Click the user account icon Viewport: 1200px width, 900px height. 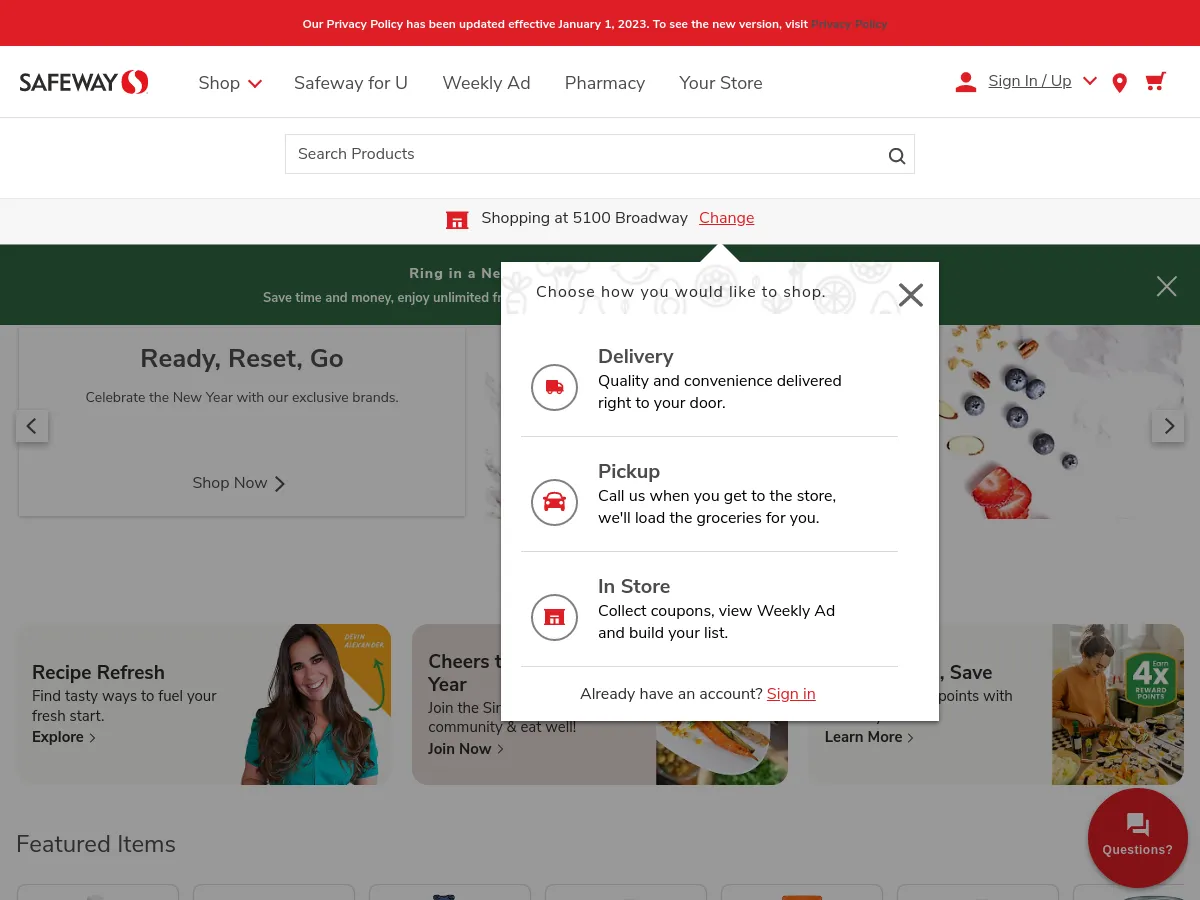[965, 81]
